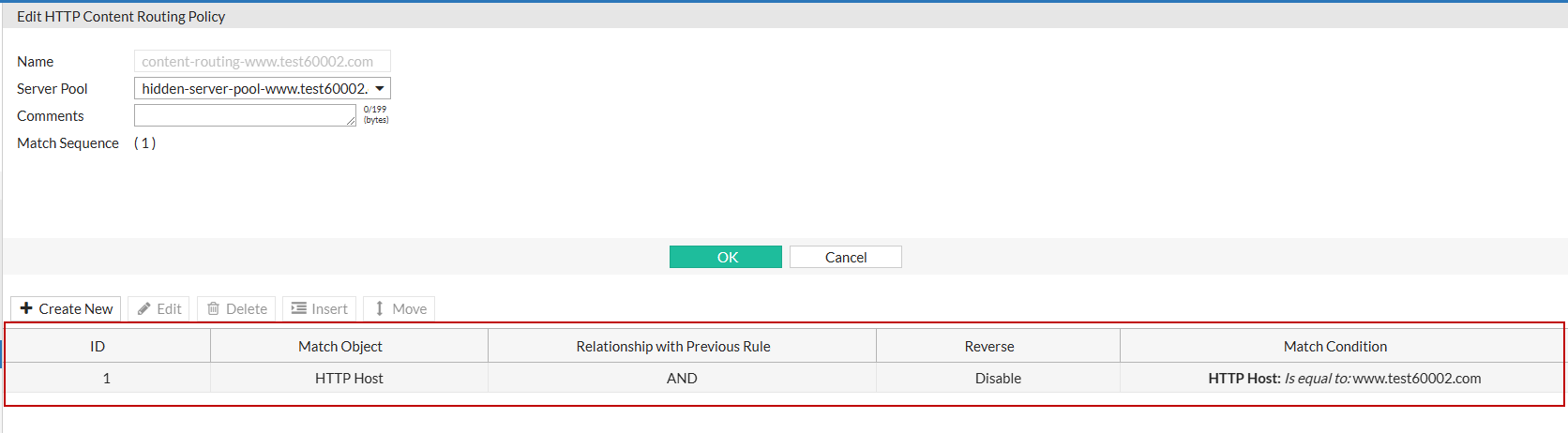Click the Match Condition column header
The width and height of the screenshot is (1568, 433).
coord(1334,347)
